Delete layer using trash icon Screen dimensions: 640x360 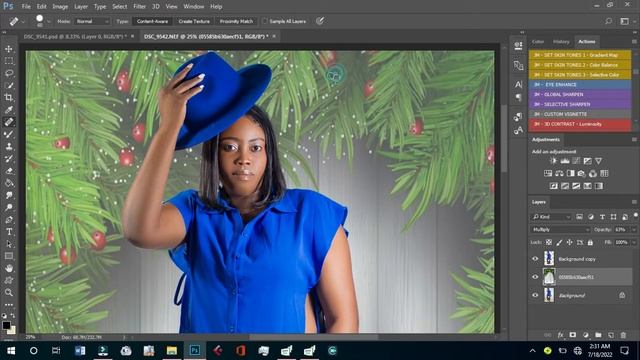coord(623,335)
